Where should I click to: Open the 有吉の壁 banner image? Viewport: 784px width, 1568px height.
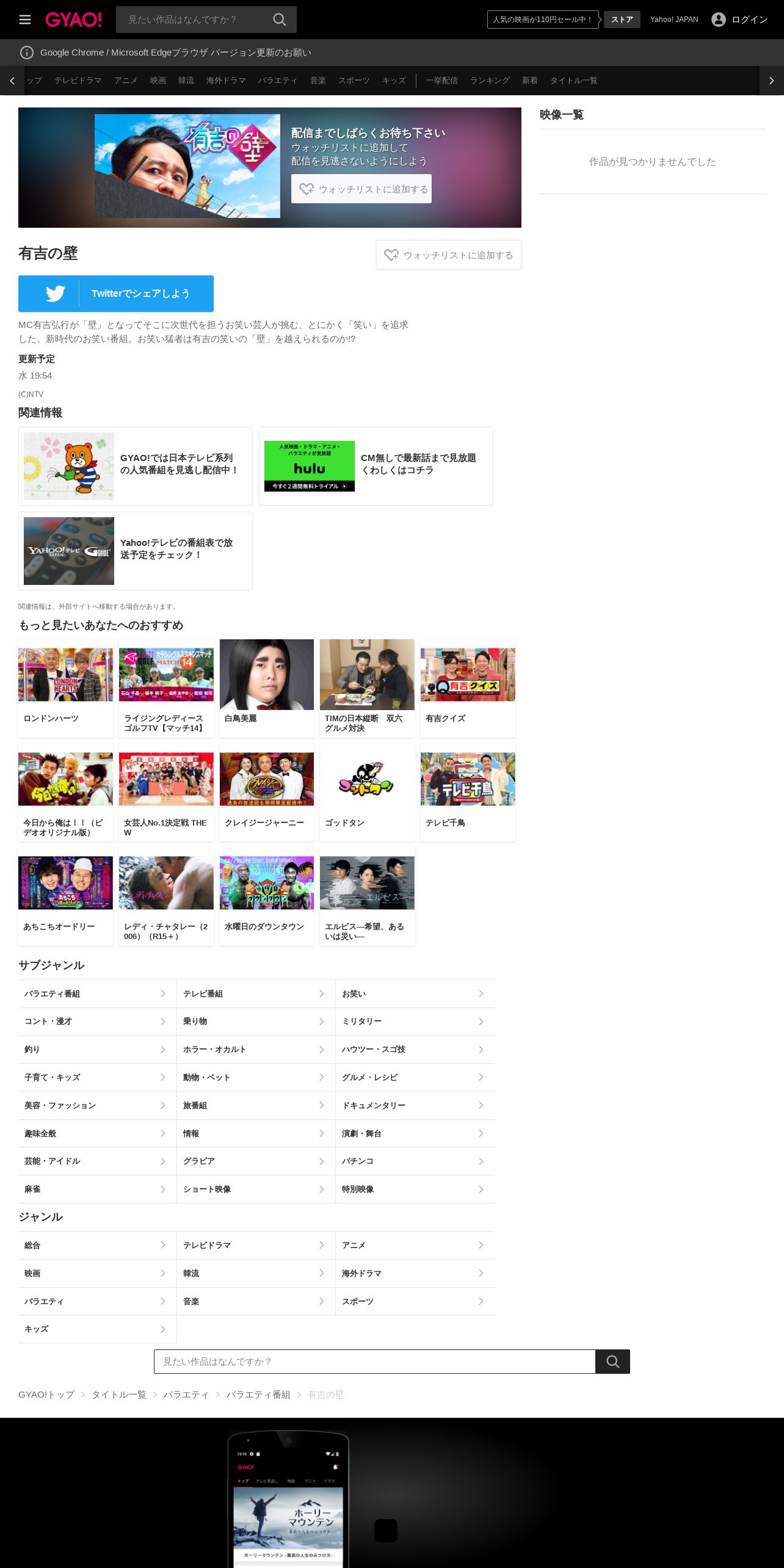[187, 166]
